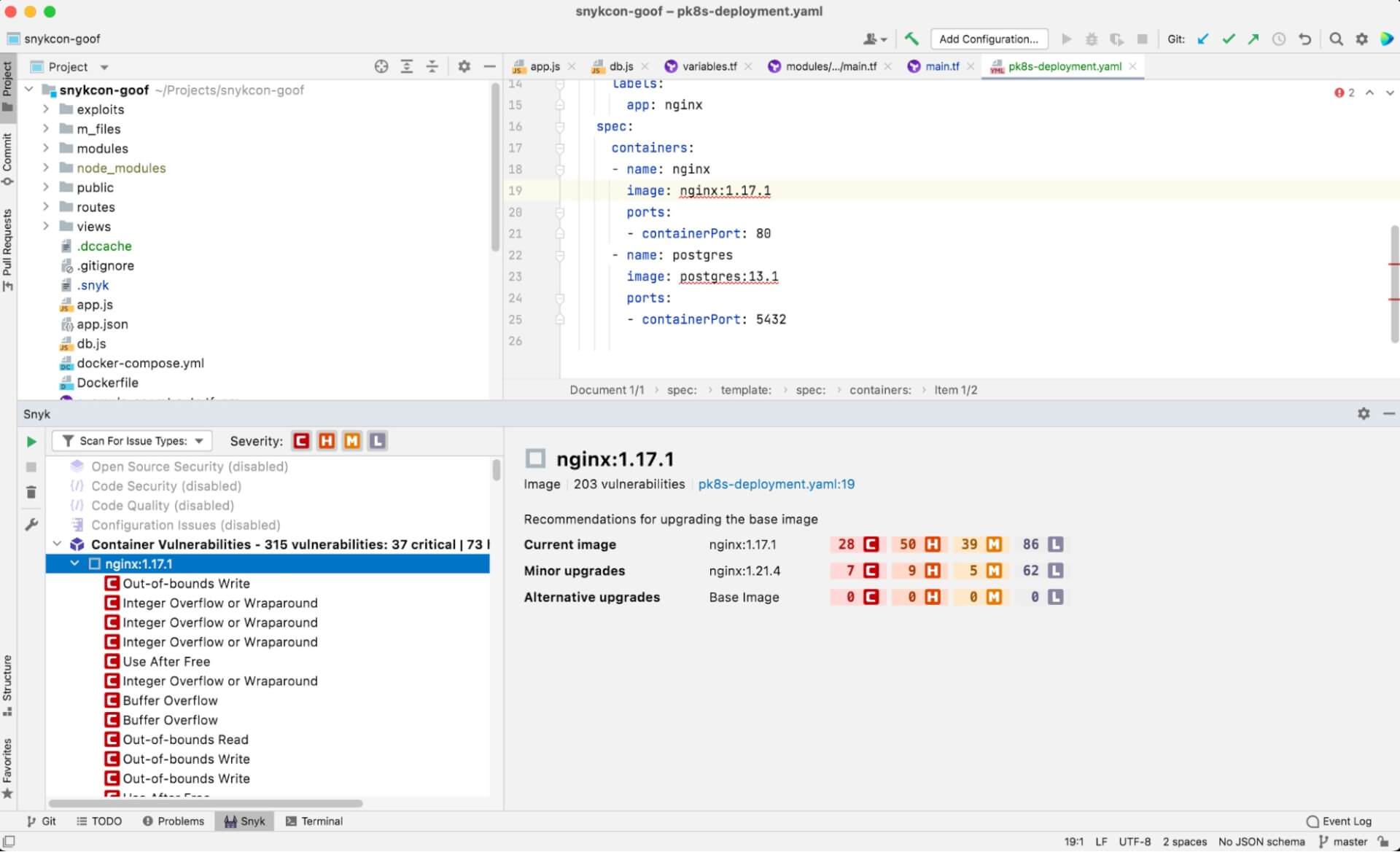Open Project panel options gear
This screenshot has width=1400, height=852.
[464, 67]
